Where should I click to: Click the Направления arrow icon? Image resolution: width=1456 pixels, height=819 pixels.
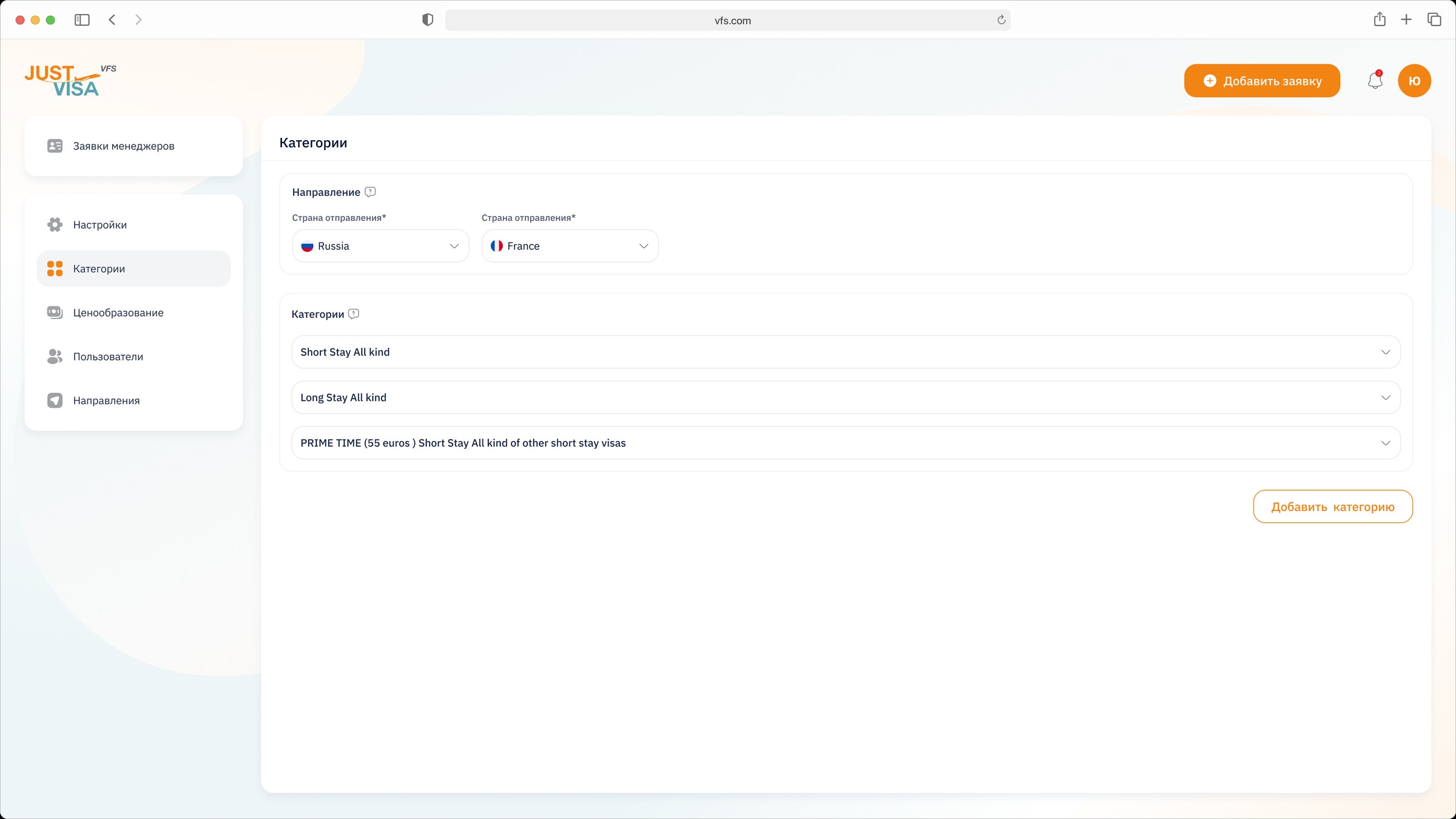(x=55, y=400)
